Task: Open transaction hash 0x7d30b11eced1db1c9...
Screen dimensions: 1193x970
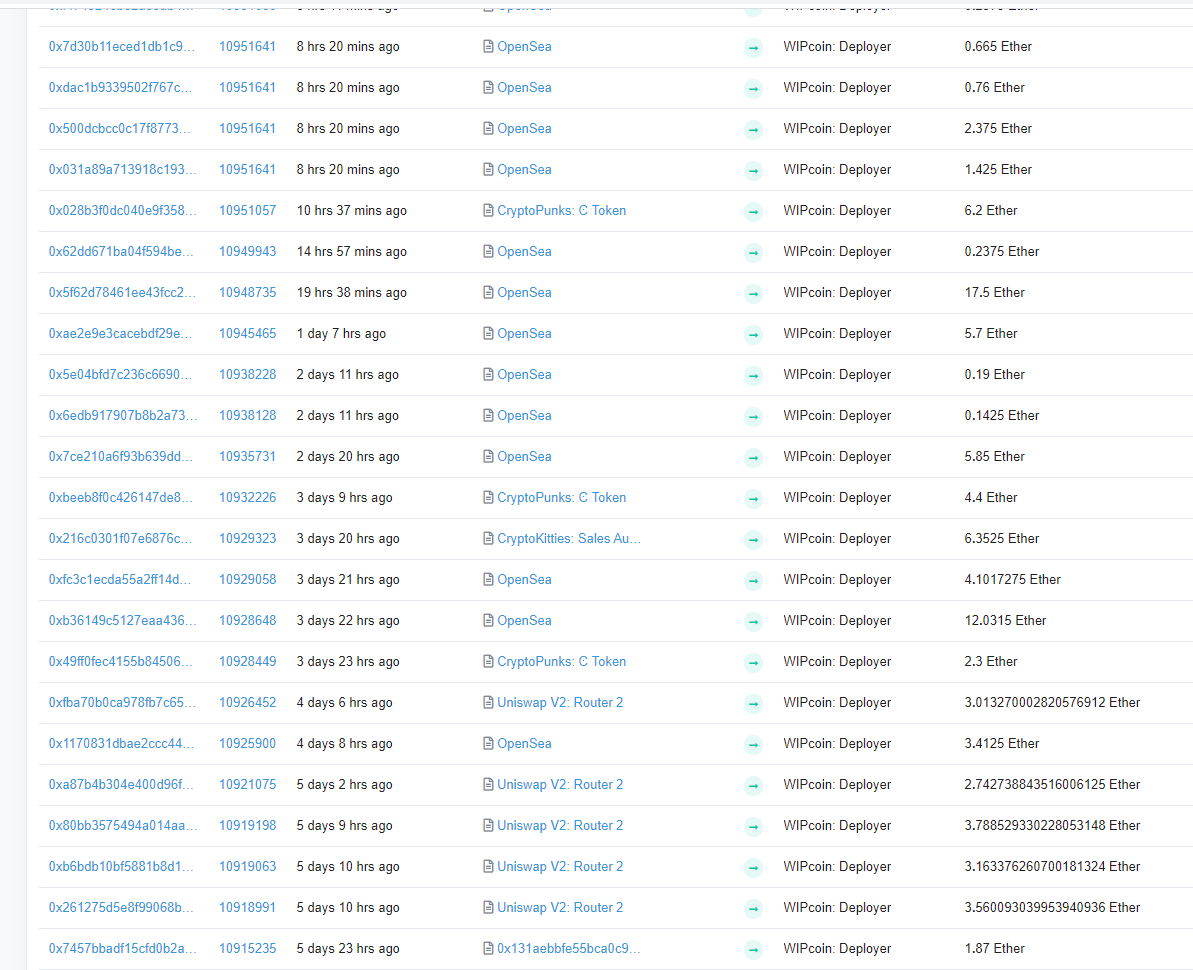Action: click(122, 46)
